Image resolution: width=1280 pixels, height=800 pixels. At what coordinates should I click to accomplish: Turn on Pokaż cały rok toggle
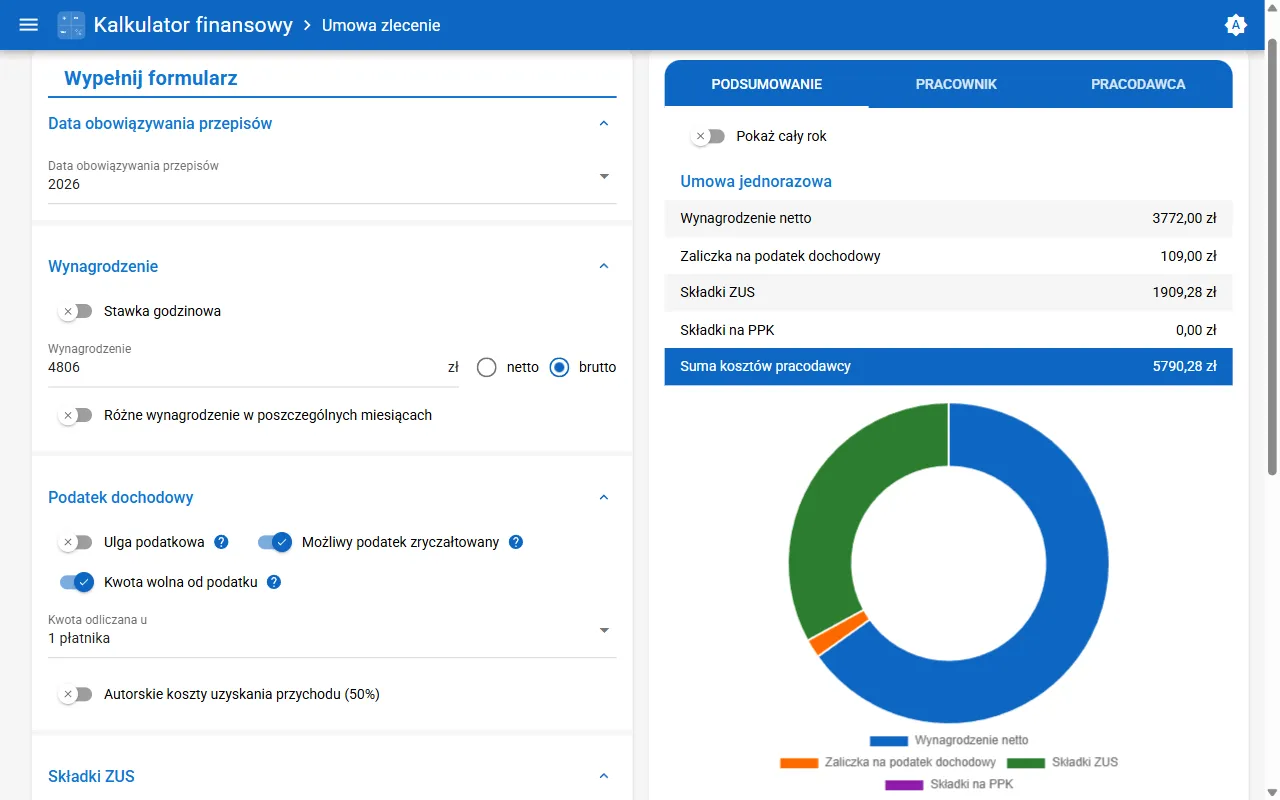(x=708, y=136)
